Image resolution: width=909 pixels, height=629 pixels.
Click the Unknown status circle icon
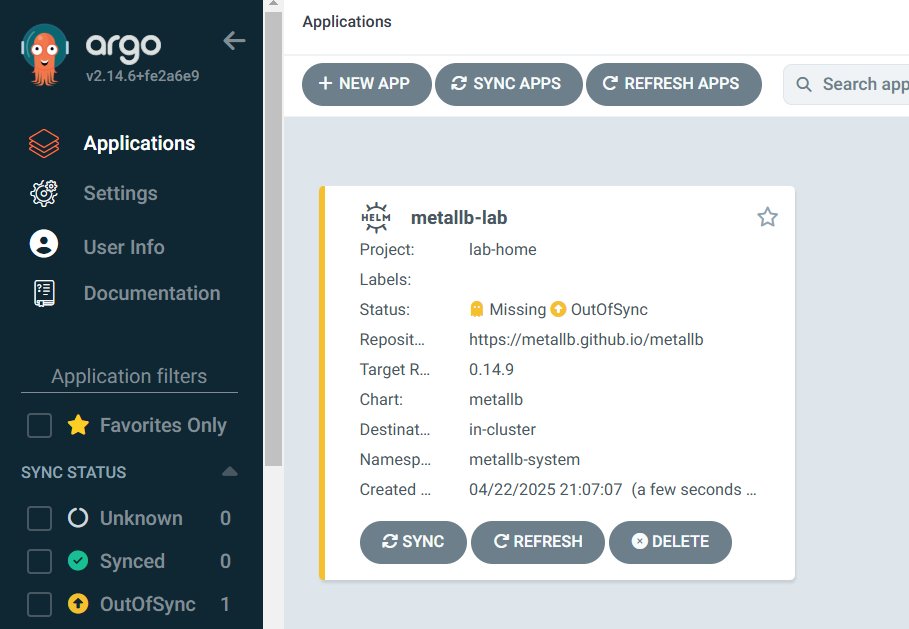point(78,518)
